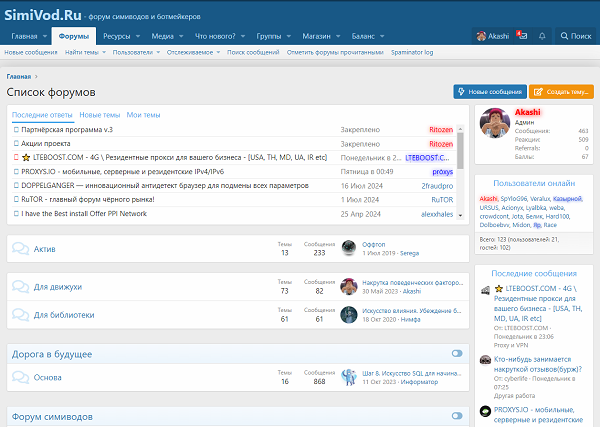Select the Мои темы tab
Screen dimensions: 600x427
point(143,115)
